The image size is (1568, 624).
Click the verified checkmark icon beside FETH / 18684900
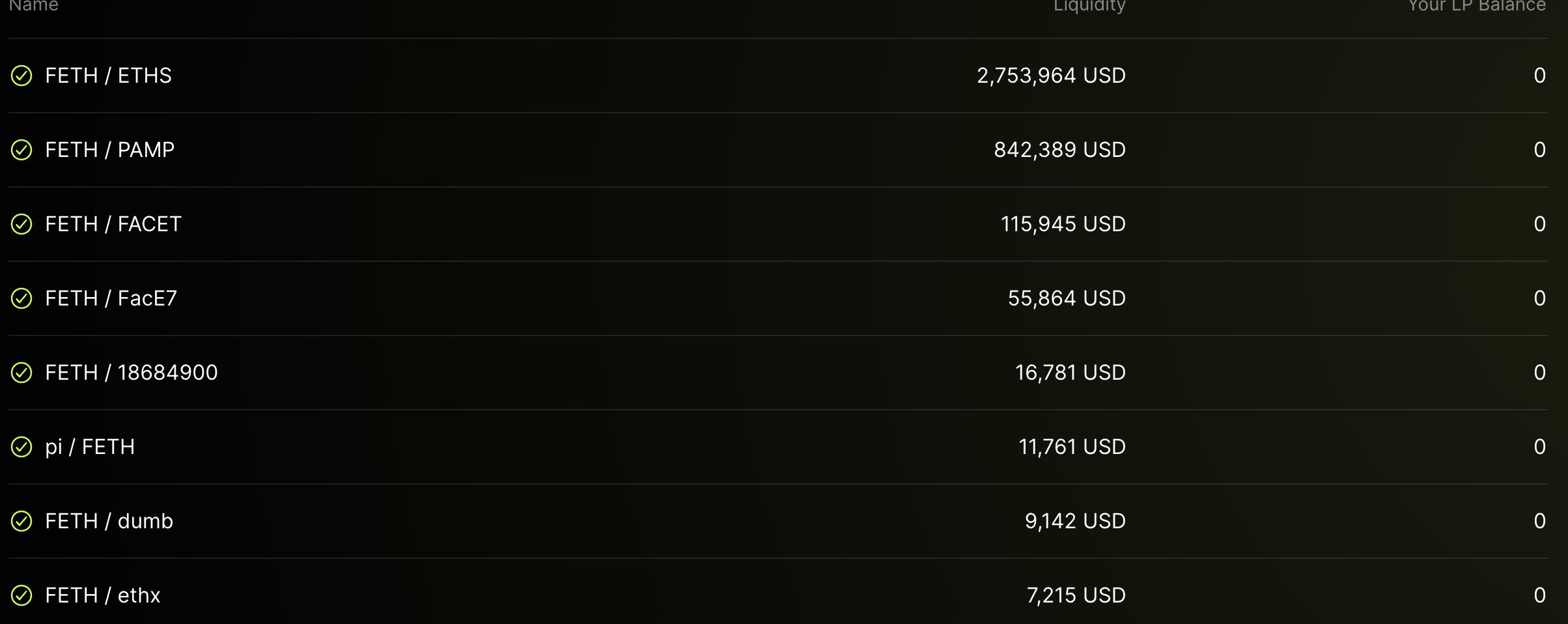(x=21, y=373)
